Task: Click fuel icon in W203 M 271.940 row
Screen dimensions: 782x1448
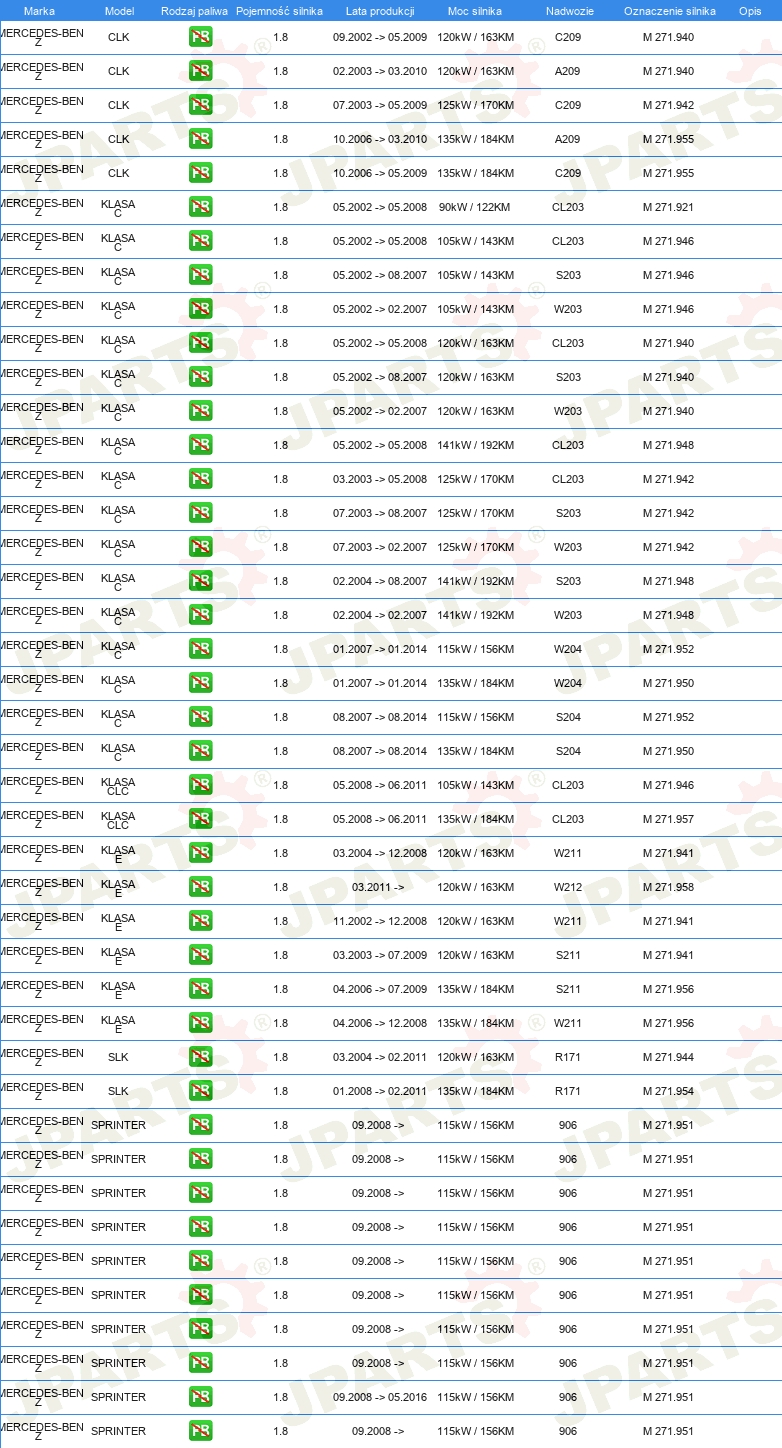Action: point(200,411)
